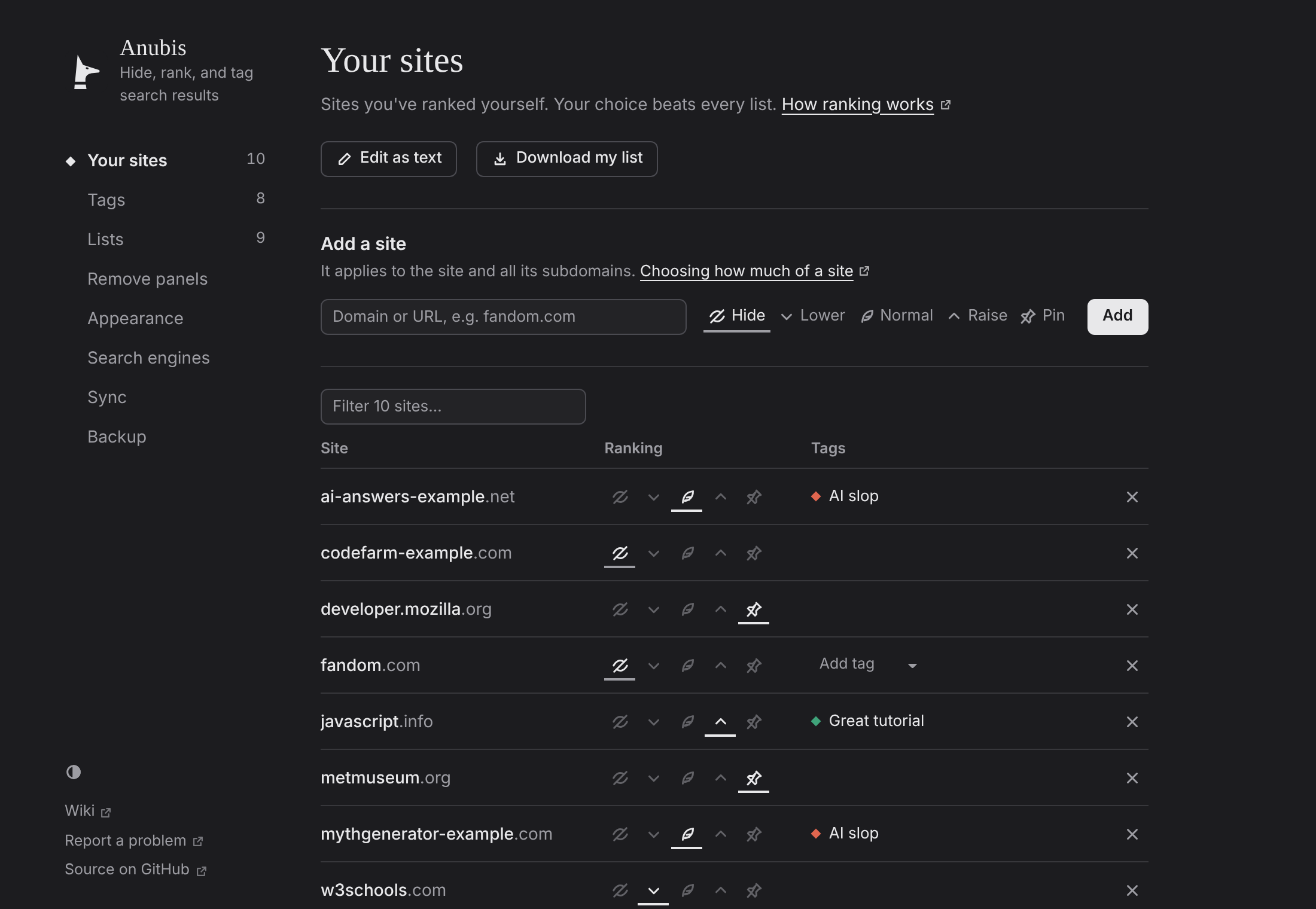Image resolution: width=1316 pixels, height=909 pixels.
Task: Select Hide ranking for new site
Action: [x=736, y=316]
